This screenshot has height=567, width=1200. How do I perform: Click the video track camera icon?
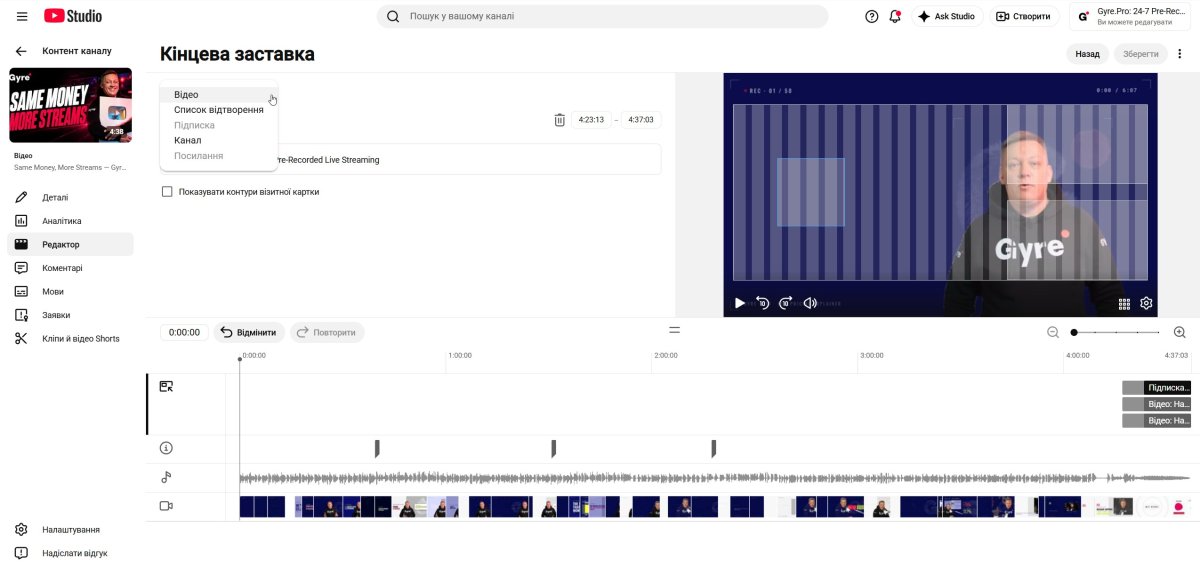(x=166, y=506)
